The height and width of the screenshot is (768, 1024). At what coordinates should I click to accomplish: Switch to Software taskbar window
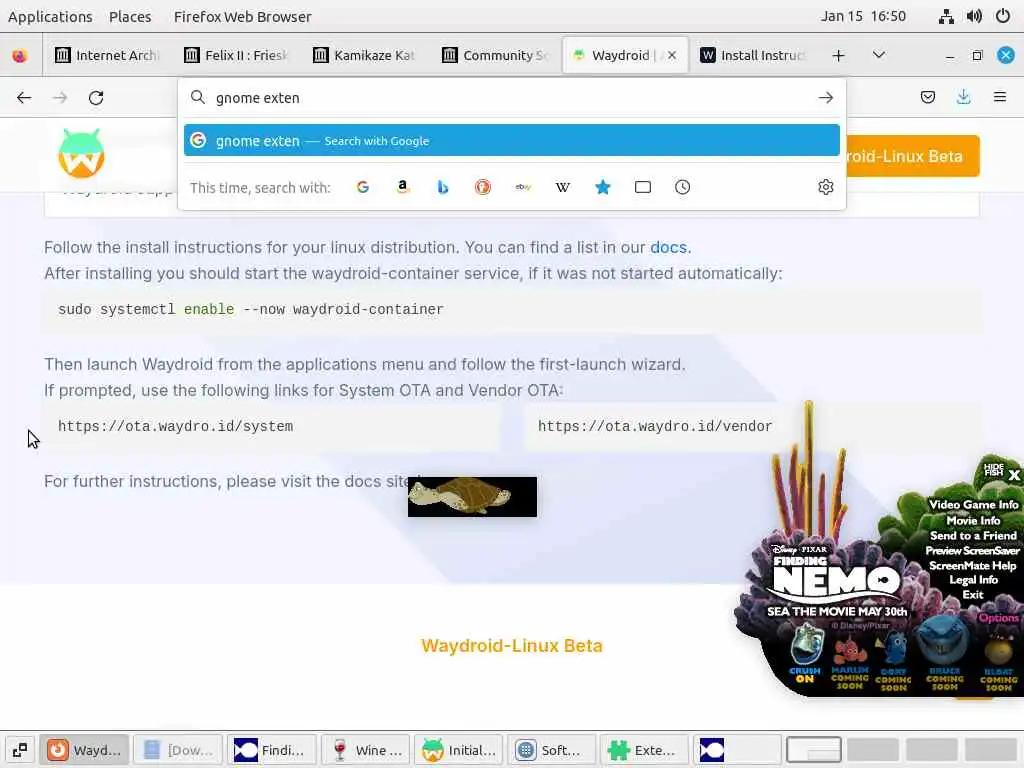click(x=552, y=750)
